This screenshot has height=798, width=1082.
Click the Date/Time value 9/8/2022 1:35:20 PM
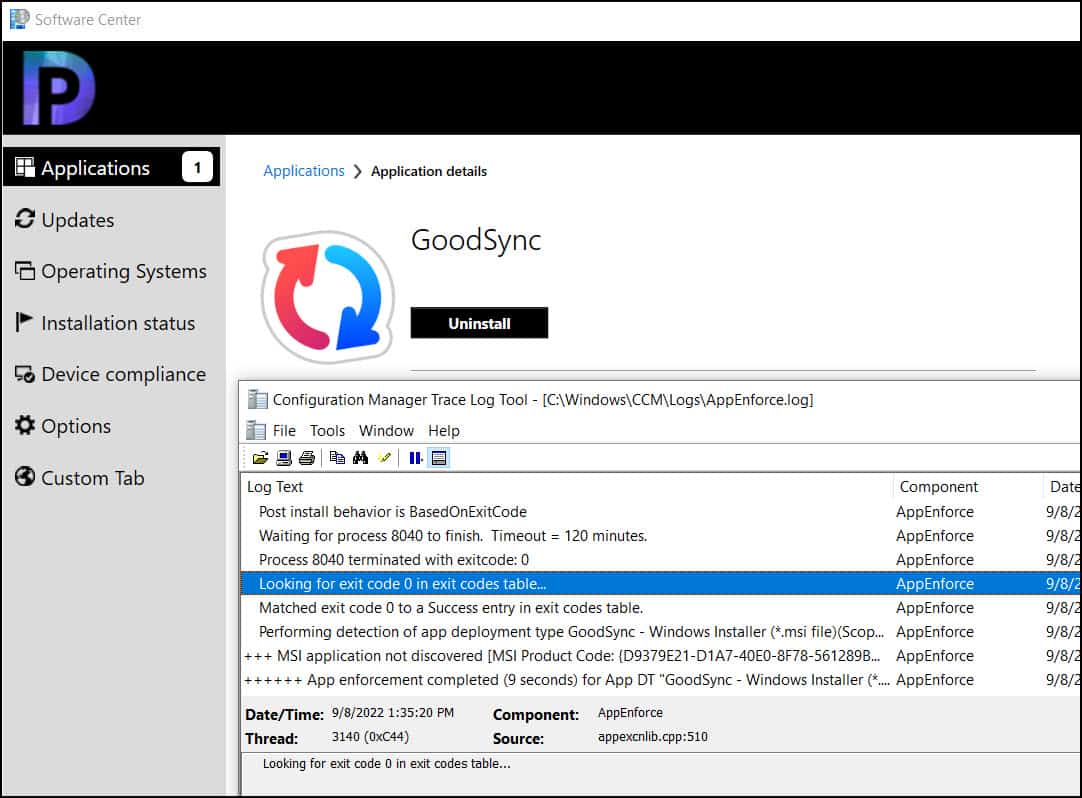[x=393, y=712]
